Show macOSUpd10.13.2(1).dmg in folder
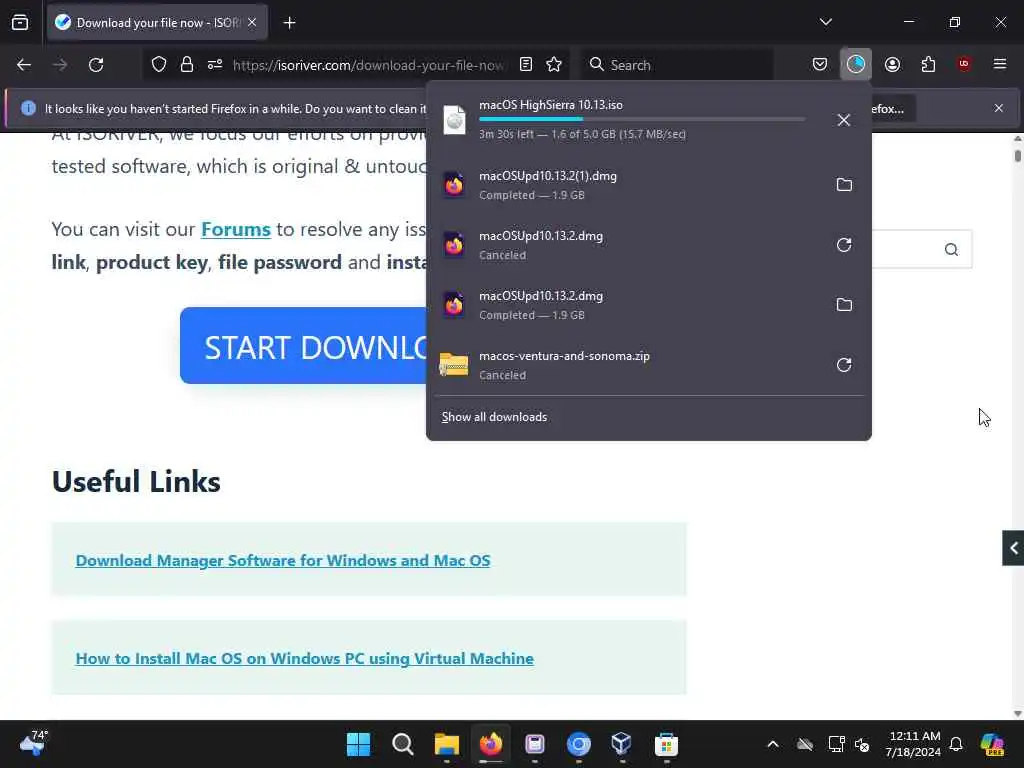The width and height of the screenshot is (1024, 768). pyautogui.click(x=844, y=185)
